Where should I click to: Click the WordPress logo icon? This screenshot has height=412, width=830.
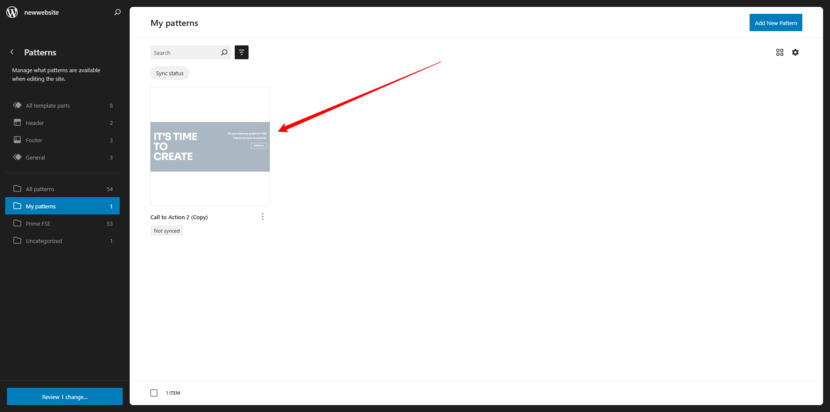[12, 13]
